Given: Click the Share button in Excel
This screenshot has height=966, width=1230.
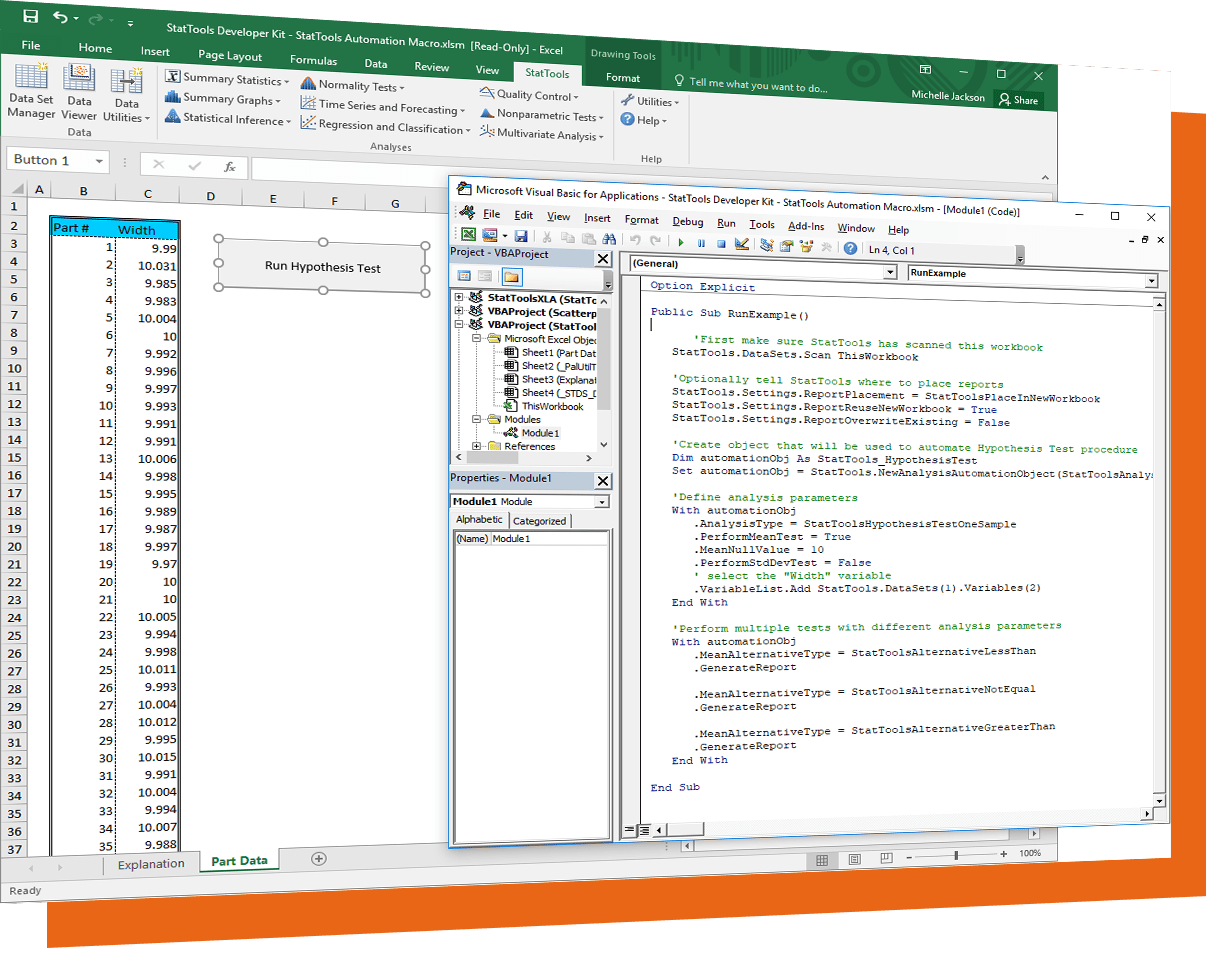Looking at the screenshot, I should click(x=1017, y=100).
